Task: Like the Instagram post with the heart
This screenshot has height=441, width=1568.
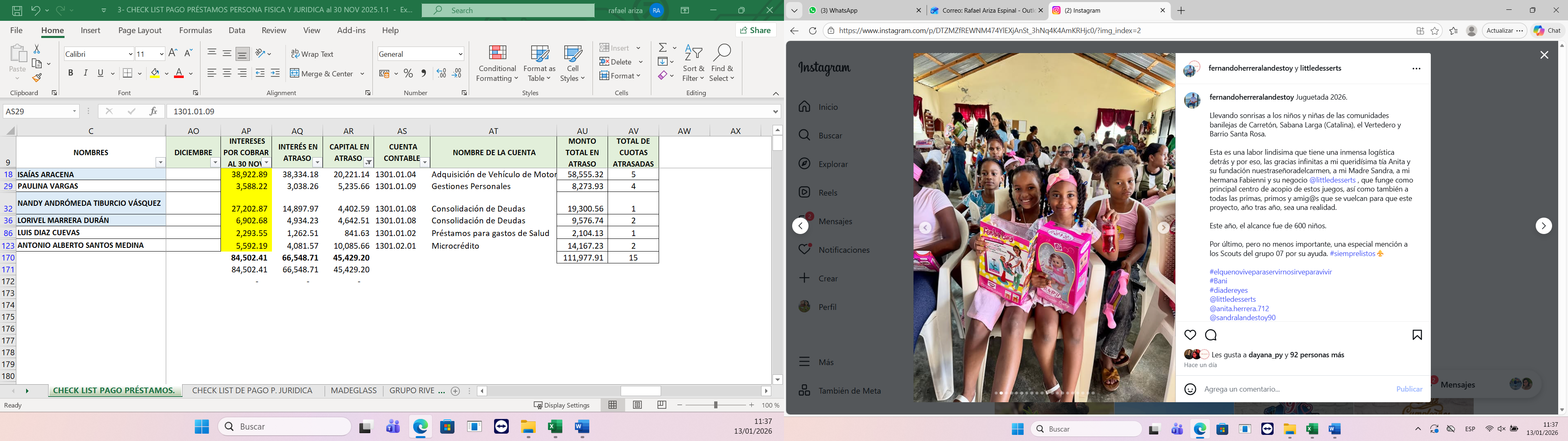Action: 1190,335
